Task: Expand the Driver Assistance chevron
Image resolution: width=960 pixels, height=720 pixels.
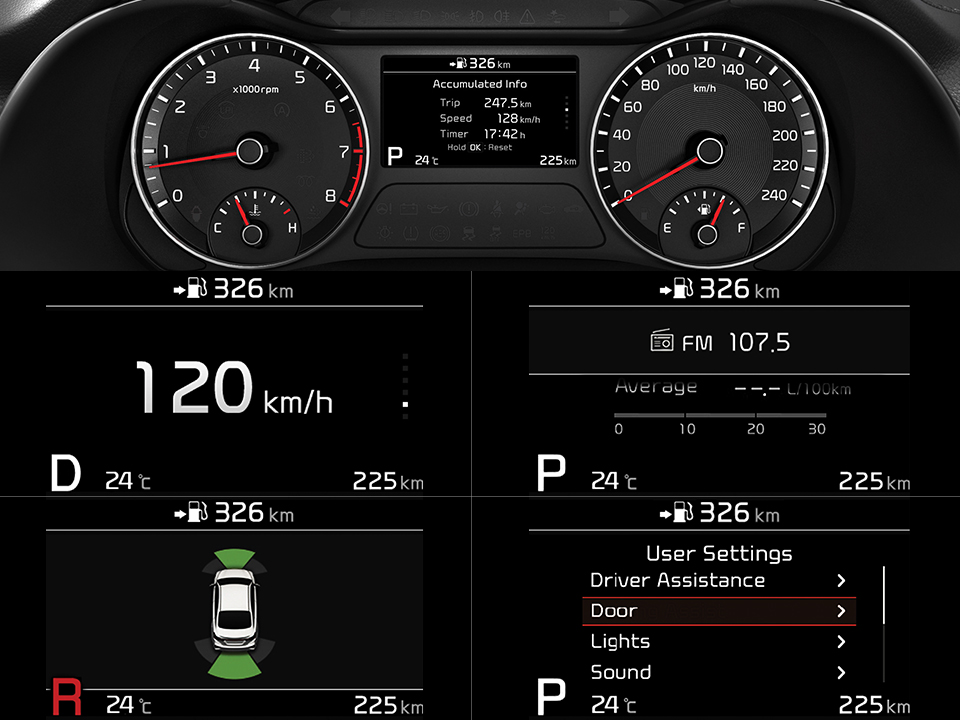Action: click(841, 581)
